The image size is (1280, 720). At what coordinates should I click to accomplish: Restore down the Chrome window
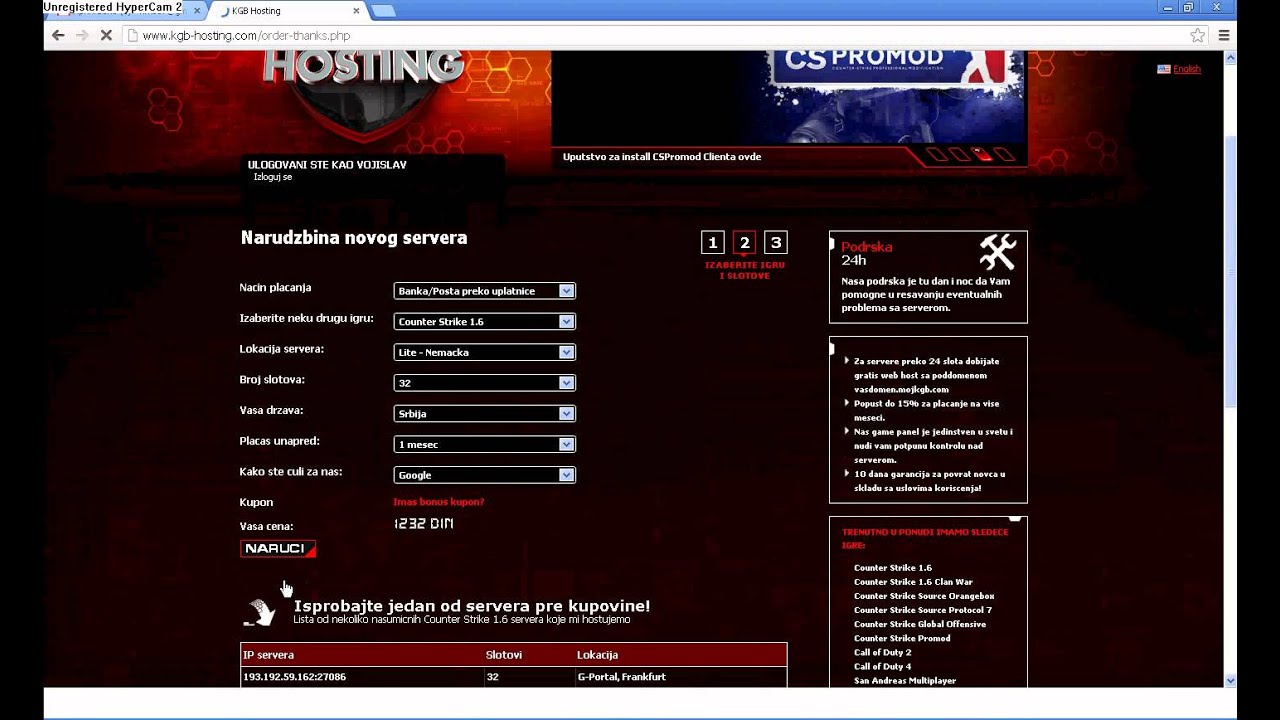tap(1189, 8)
